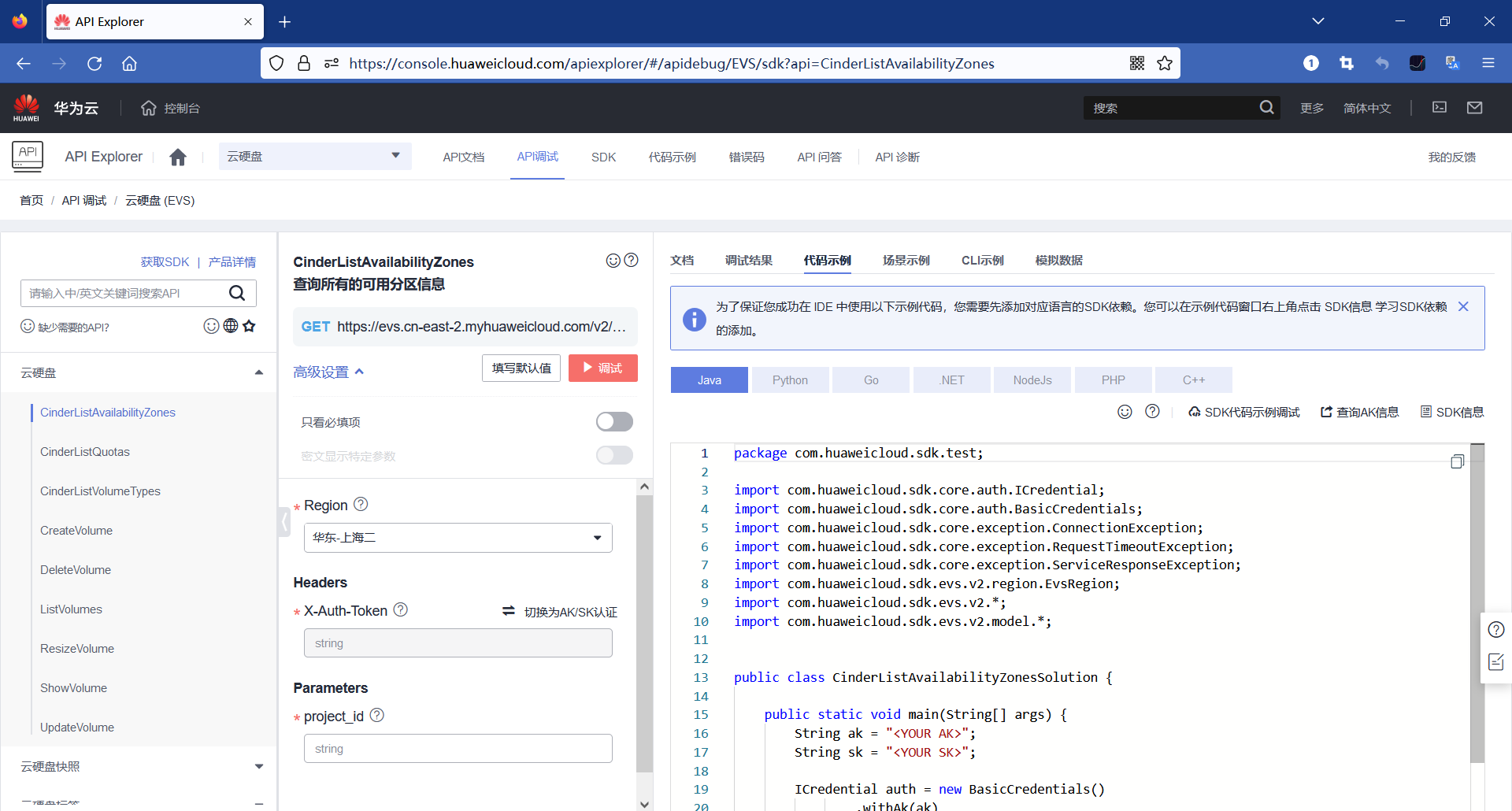The width and height of the screenshot is (1512, 811).
Task: Collapse the 云硬盘 API group
Action: point(259,372)
